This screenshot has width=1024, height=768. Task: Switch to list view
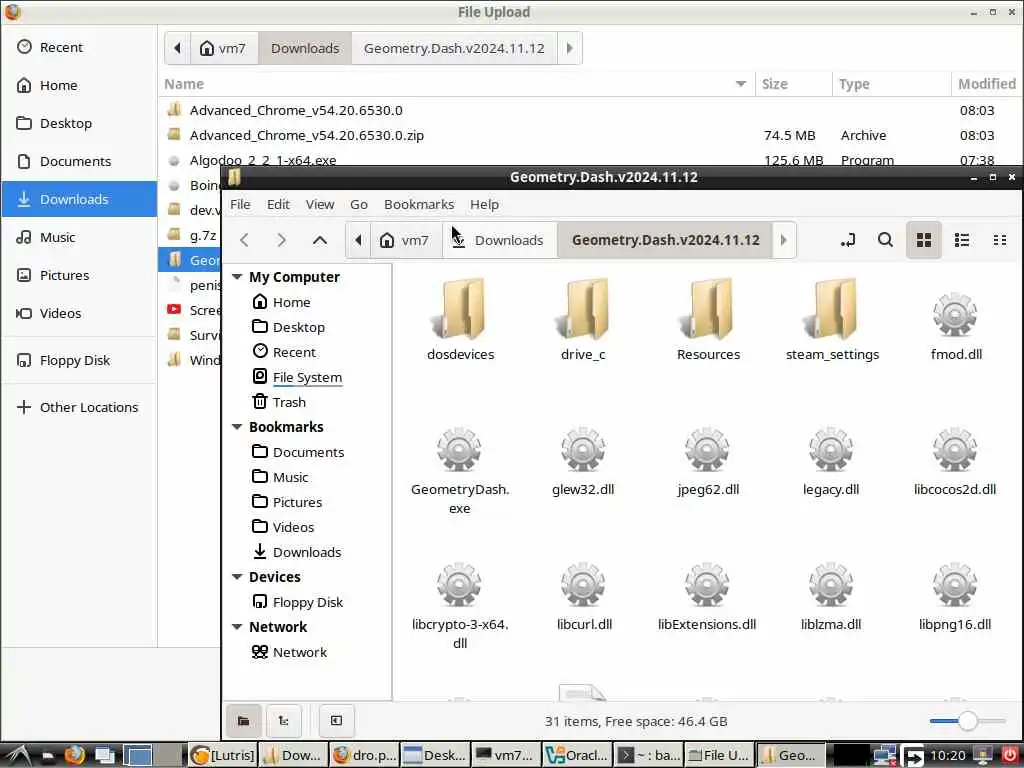click(x=961, y=240)
